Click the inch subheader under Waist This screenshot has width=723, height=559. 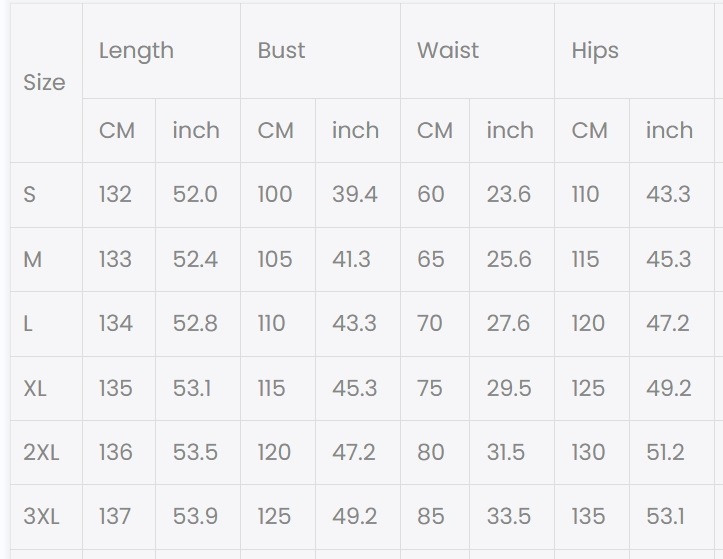pyautogui.click(x=510, y=131)
